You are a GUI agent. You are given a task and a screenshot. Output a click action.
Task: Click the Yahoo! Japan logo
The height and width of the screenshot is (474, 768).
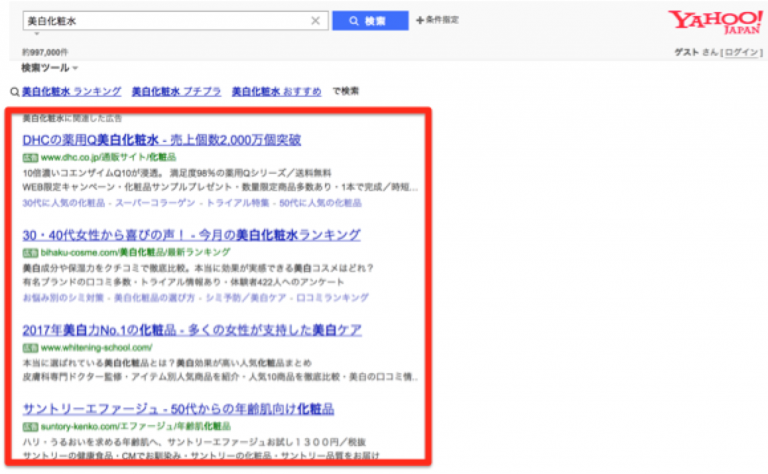point(715,22)
